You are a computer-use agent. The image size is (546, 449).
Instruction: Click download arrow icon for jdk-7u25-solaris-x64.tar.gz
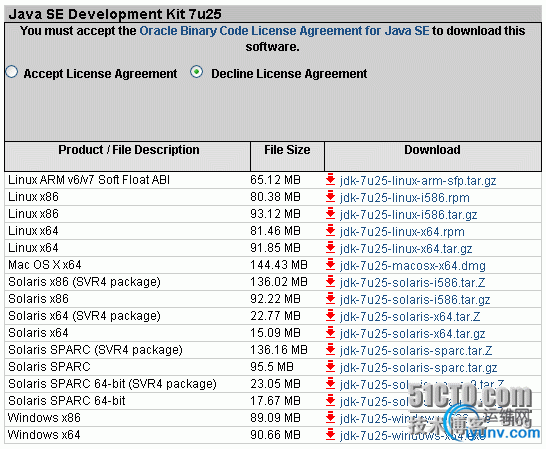coord(330,333)
